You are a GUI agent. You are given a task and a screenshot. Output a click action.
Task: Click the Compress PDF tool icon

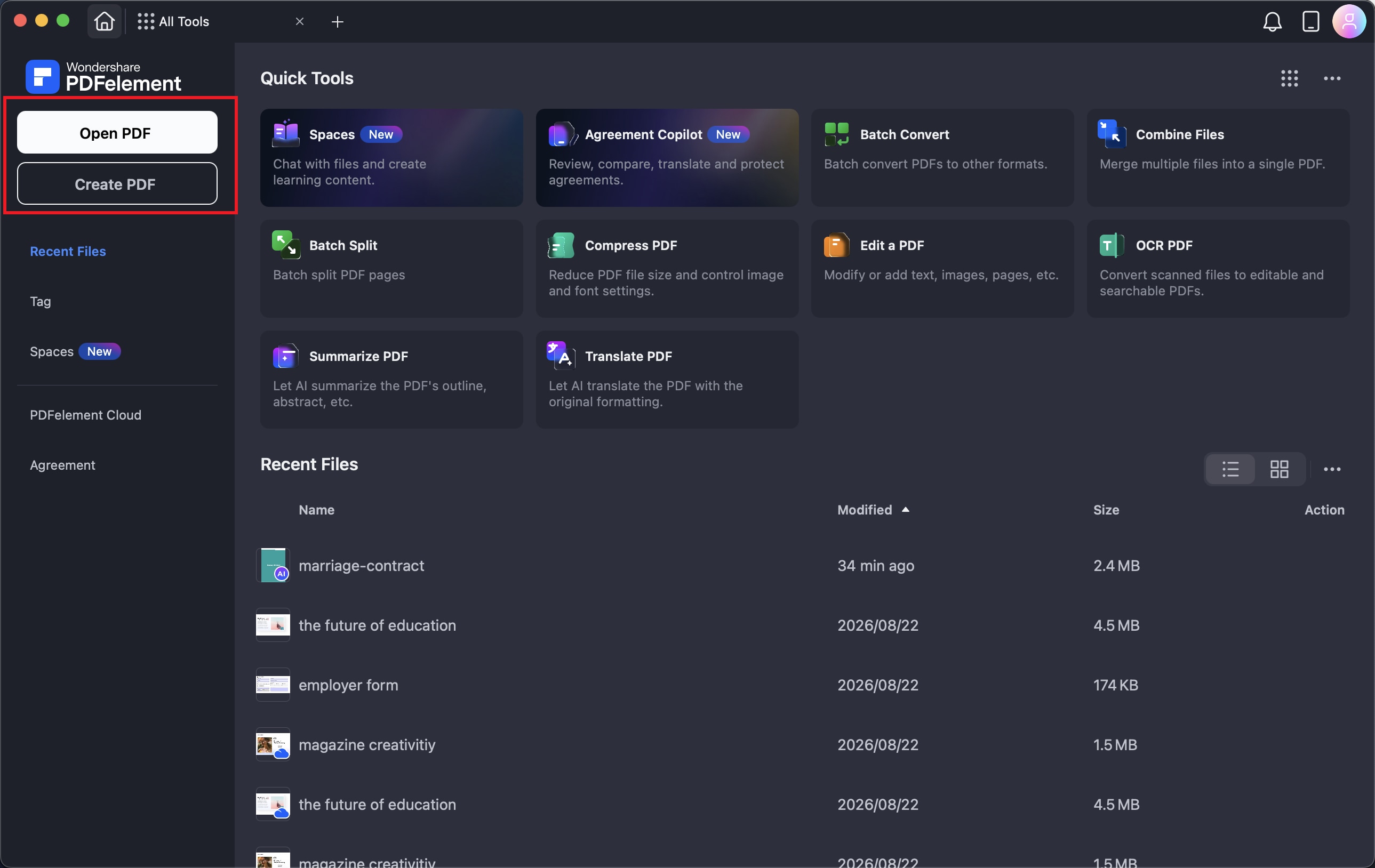pyautogui.click(x=562, y=245)
